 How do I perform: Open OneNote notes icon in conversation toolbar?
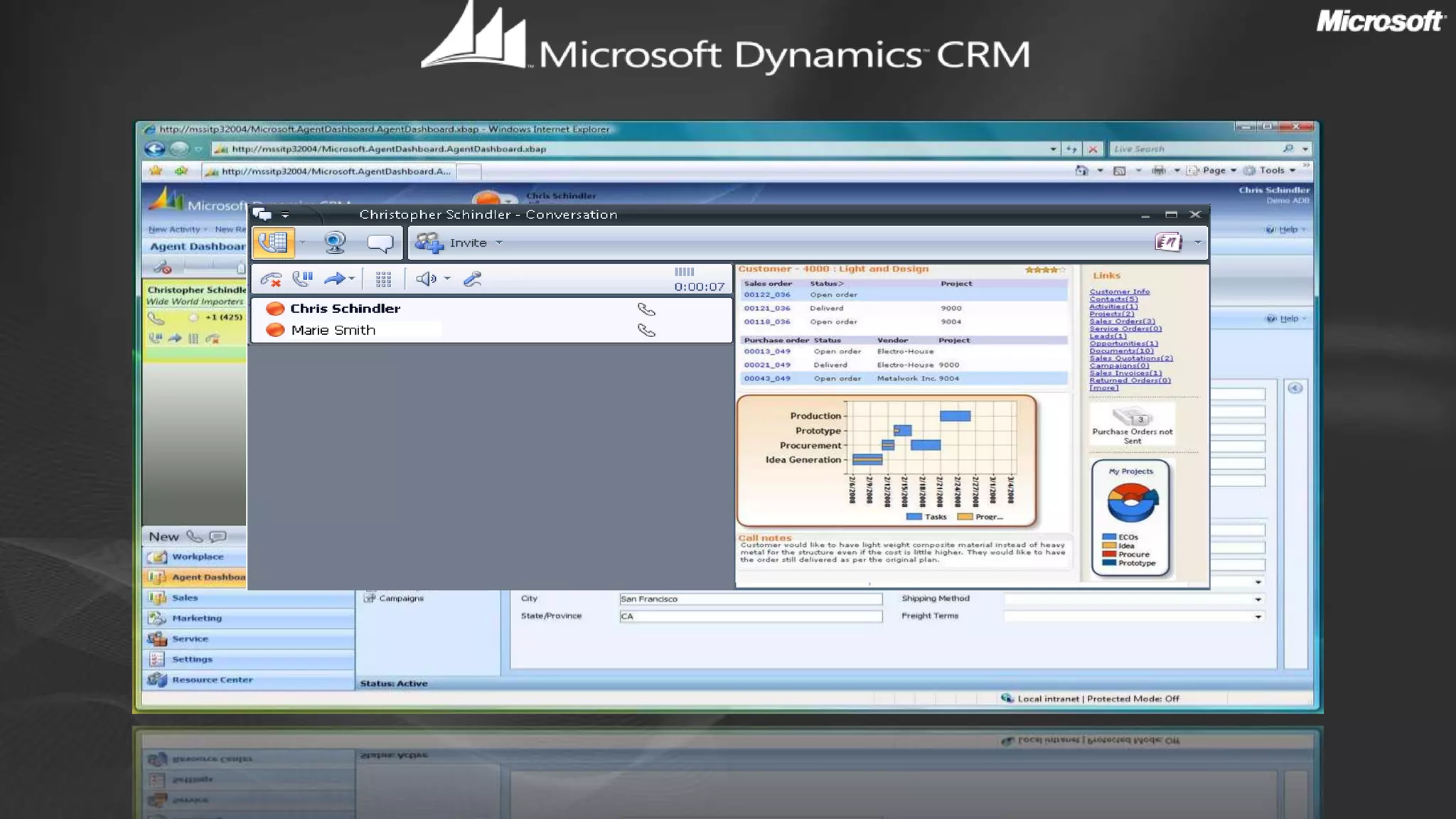click(1168, 242)
